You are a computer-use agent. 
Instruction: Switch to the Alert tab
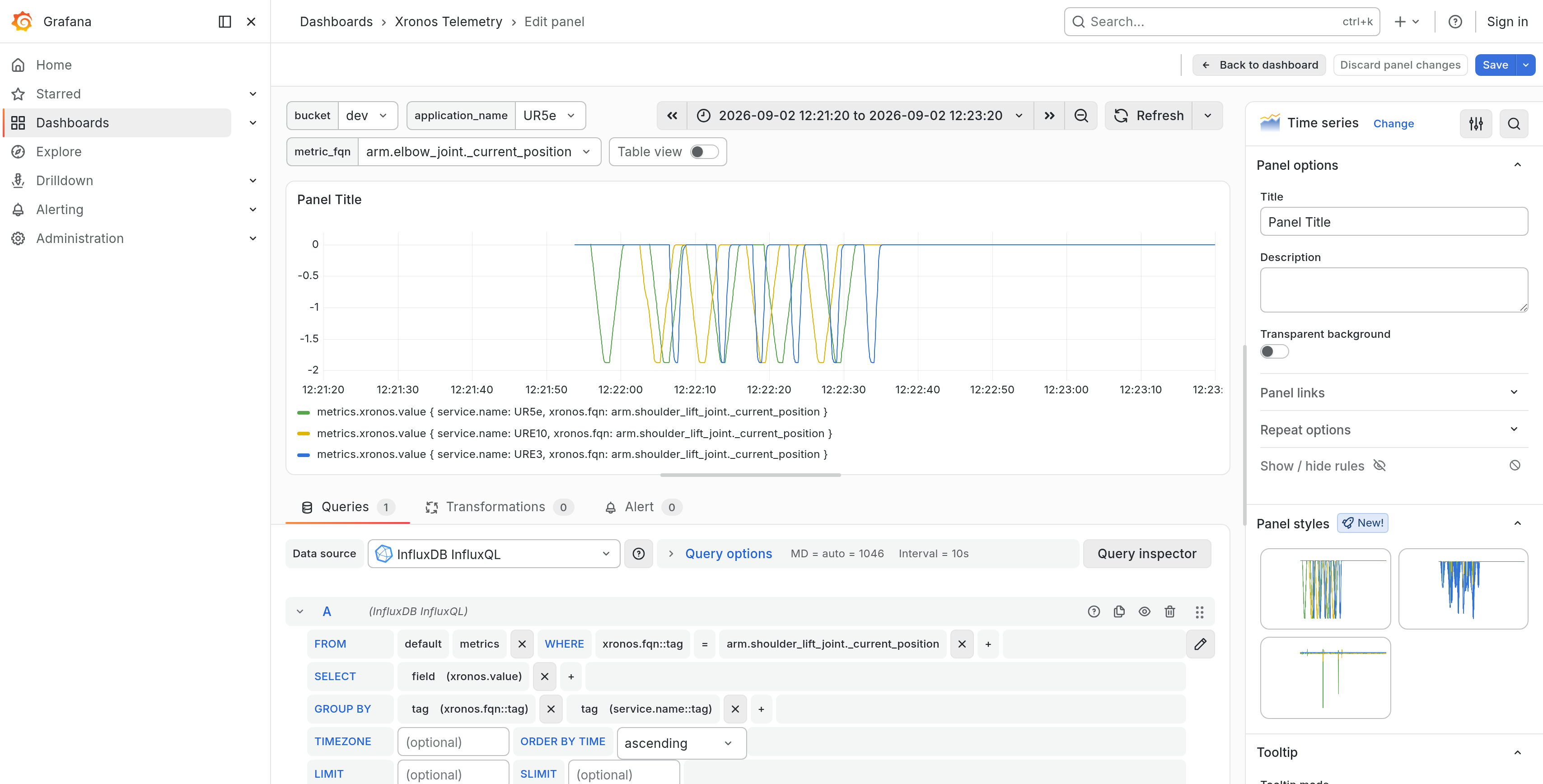(x=643, y=507)
